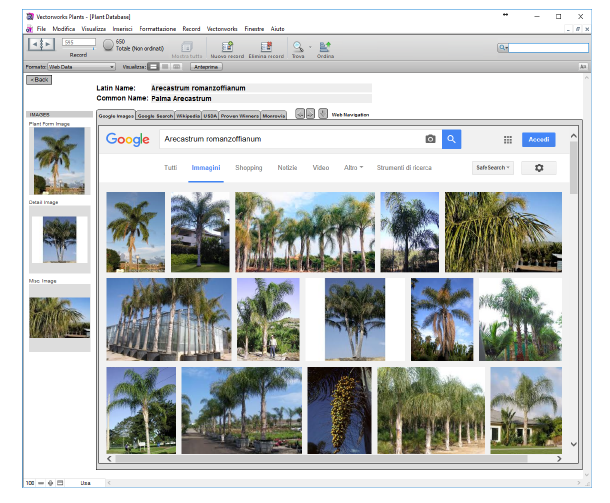Open the Modifica menu
This screenshot has width=610, height=503.
(64, 29)
